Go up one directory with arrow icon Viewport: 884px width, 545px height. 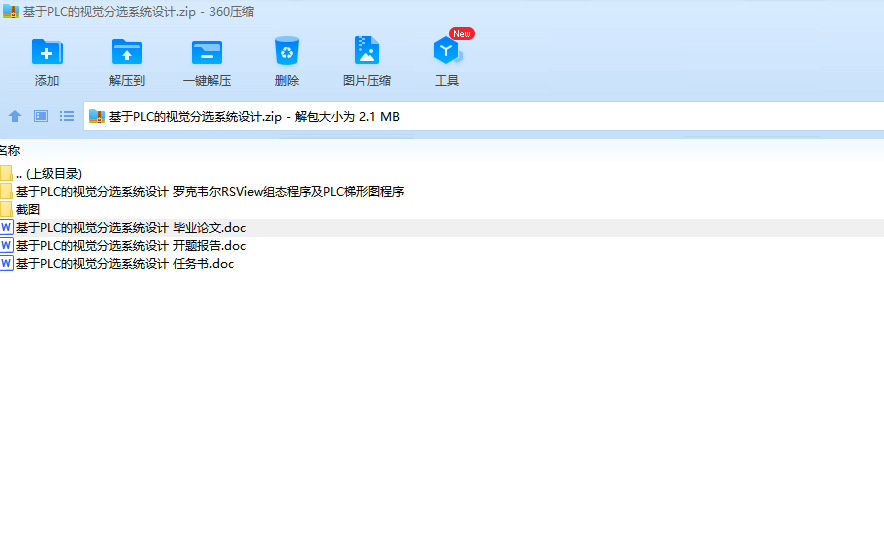[x=15, y=116]
